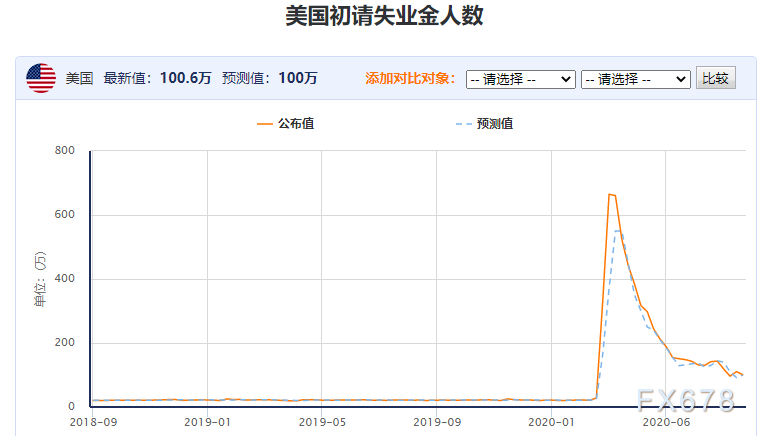Image resolution: width=765 pixels, height=436 pixels.
Task: Click the 2019-05 x-axis label
Action: coord(322,422)
